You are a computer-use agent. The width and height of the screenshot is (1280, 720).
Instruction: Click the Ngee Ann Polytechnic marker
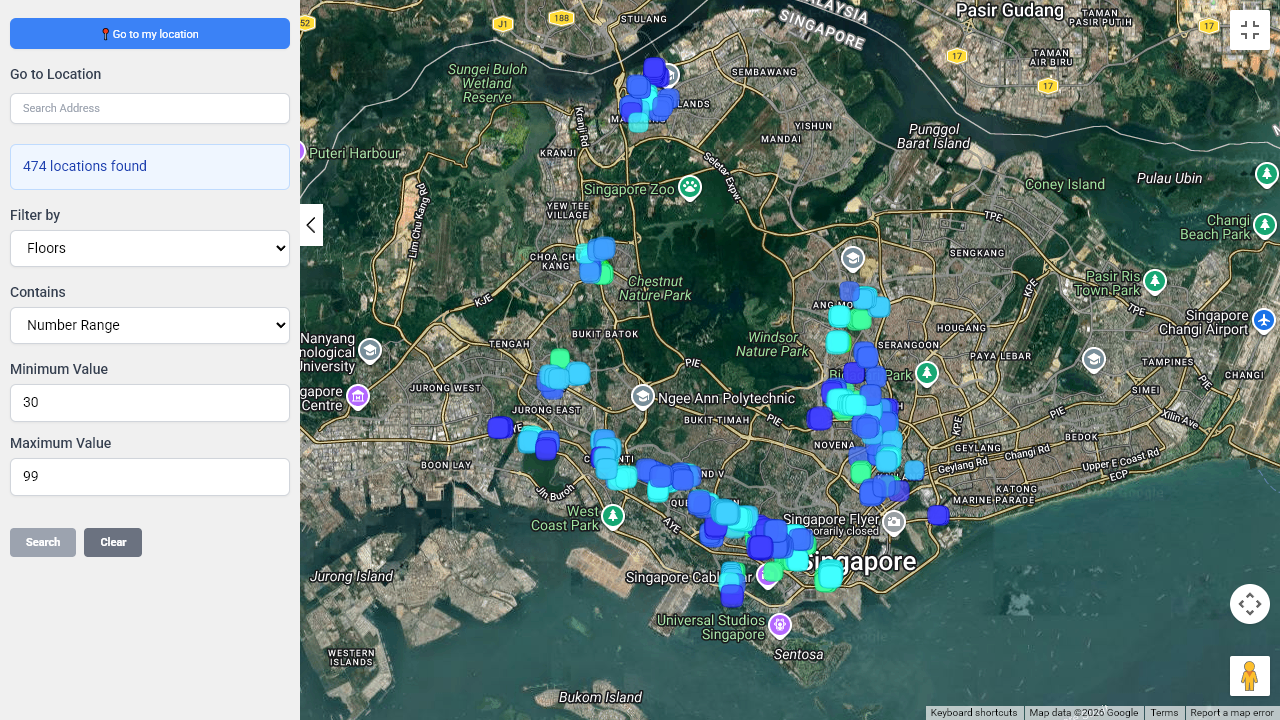coord(643,397)
